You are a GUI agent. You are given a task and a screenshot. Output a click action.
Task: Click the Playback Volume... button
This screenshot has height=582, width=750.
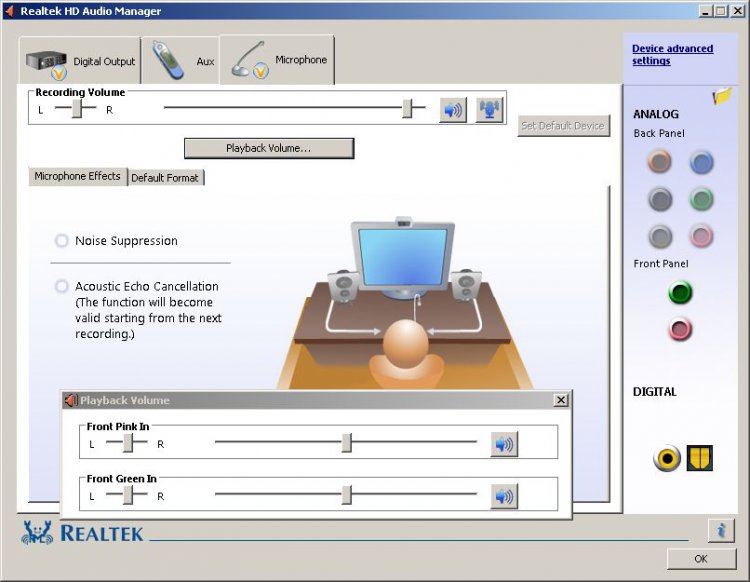click(x=269, y=148)
